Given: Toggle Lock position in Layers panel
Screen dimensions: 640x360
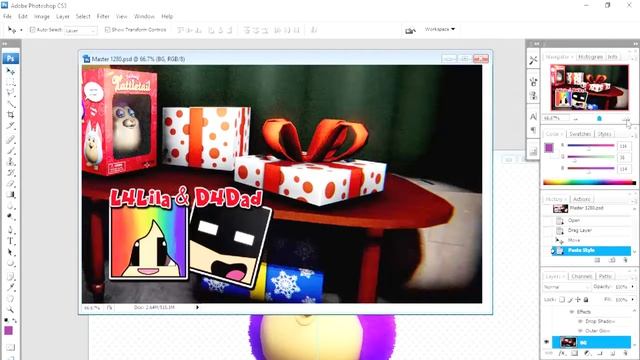Looking at the screenshot, I should 578,300.
